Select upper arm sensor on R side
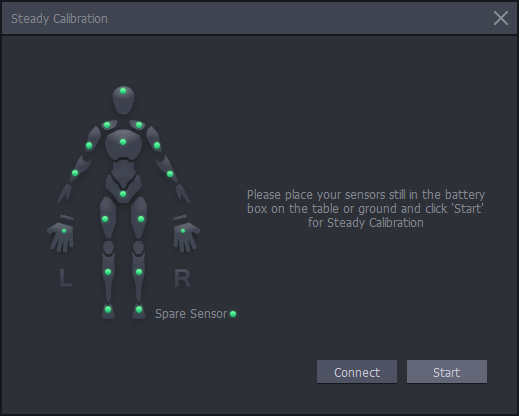 [x=157, y=145]
